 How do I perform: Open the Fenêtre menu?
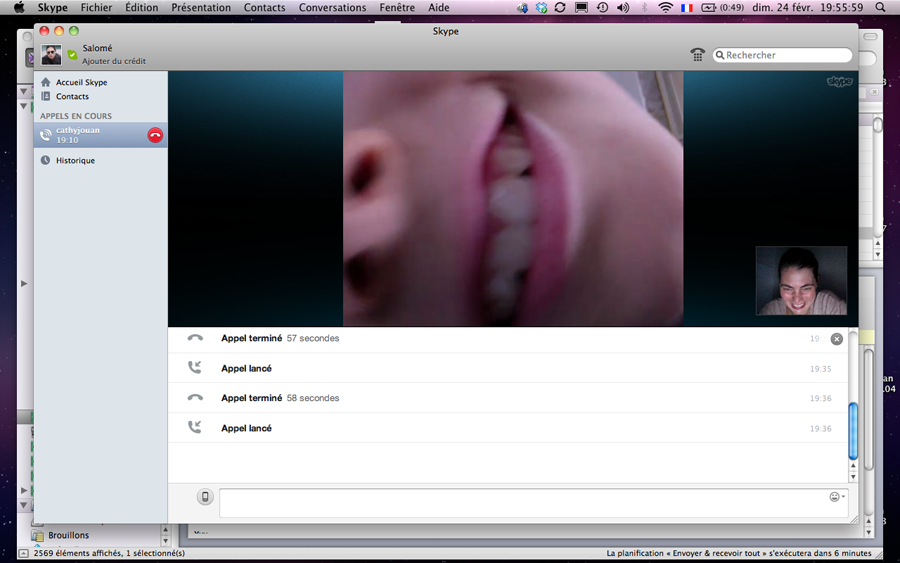pyautogui.click(x=397, y=7)
